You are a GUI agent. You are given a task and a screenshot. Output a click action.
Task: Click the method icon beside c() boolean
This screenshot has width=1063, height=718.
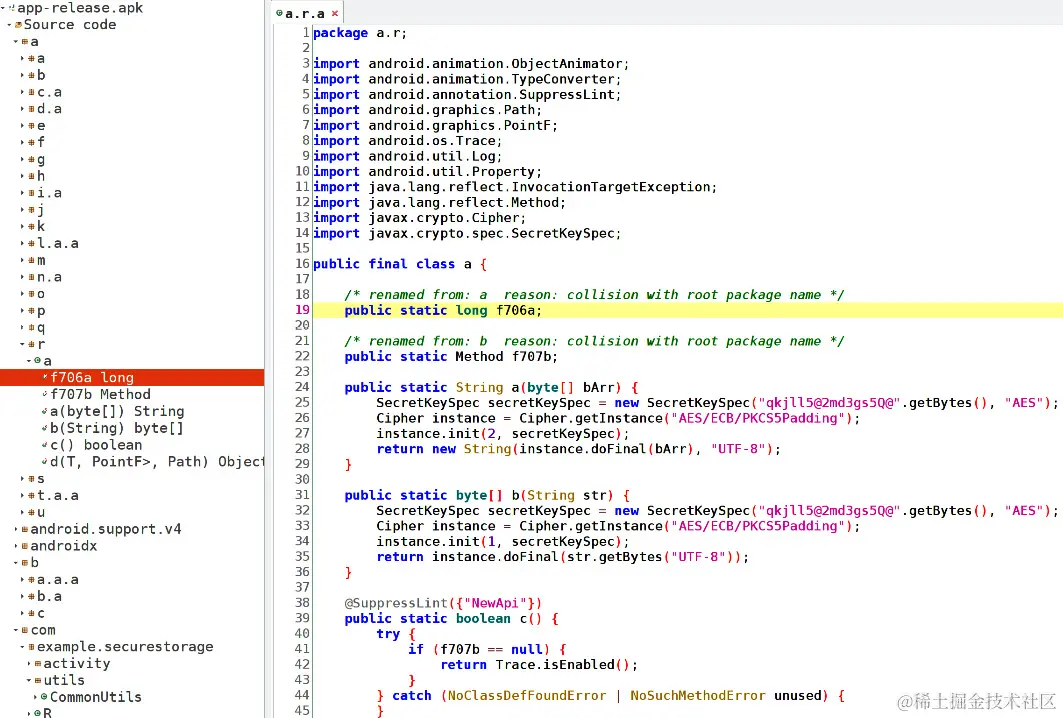[x=45, y=445]
